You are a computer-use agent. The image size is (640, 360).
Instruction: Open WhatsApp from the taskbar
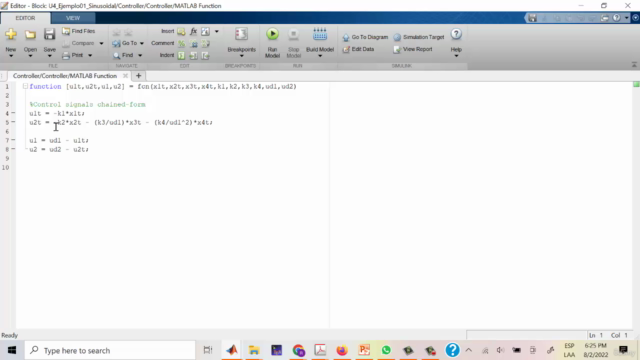(386, 350)
